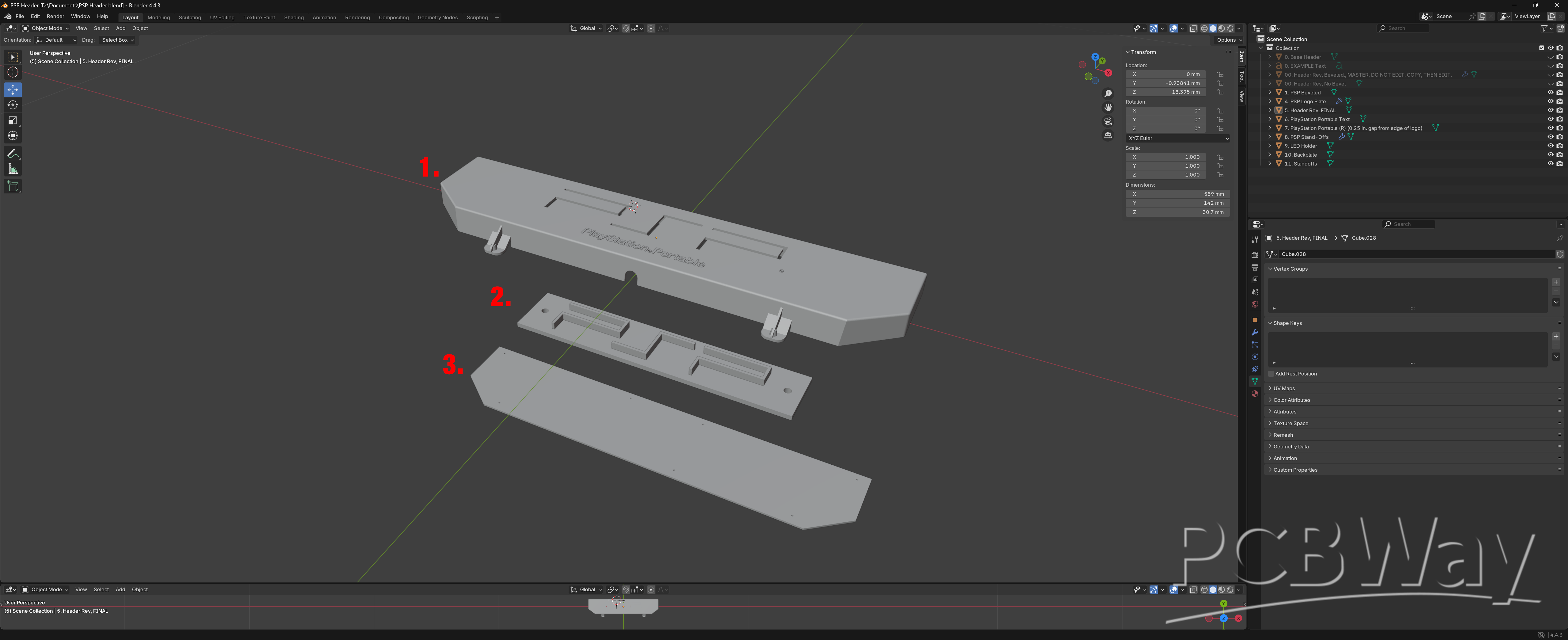Select the Scale tool in toolbar
The height and width of the screenshot is (640, 1568).
coord(13,120)
